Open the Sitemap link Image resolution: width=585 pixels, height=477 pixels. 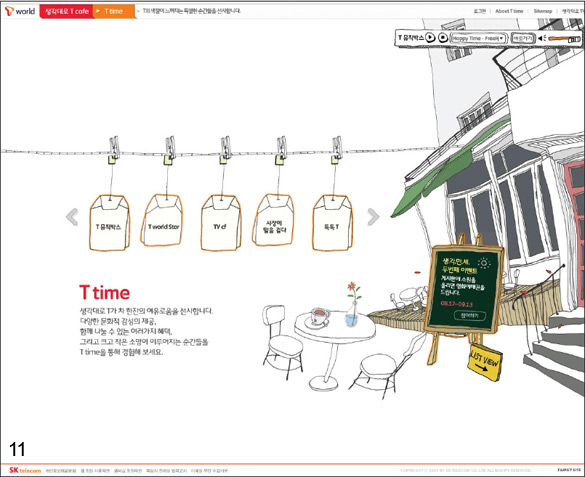[542, 11]
